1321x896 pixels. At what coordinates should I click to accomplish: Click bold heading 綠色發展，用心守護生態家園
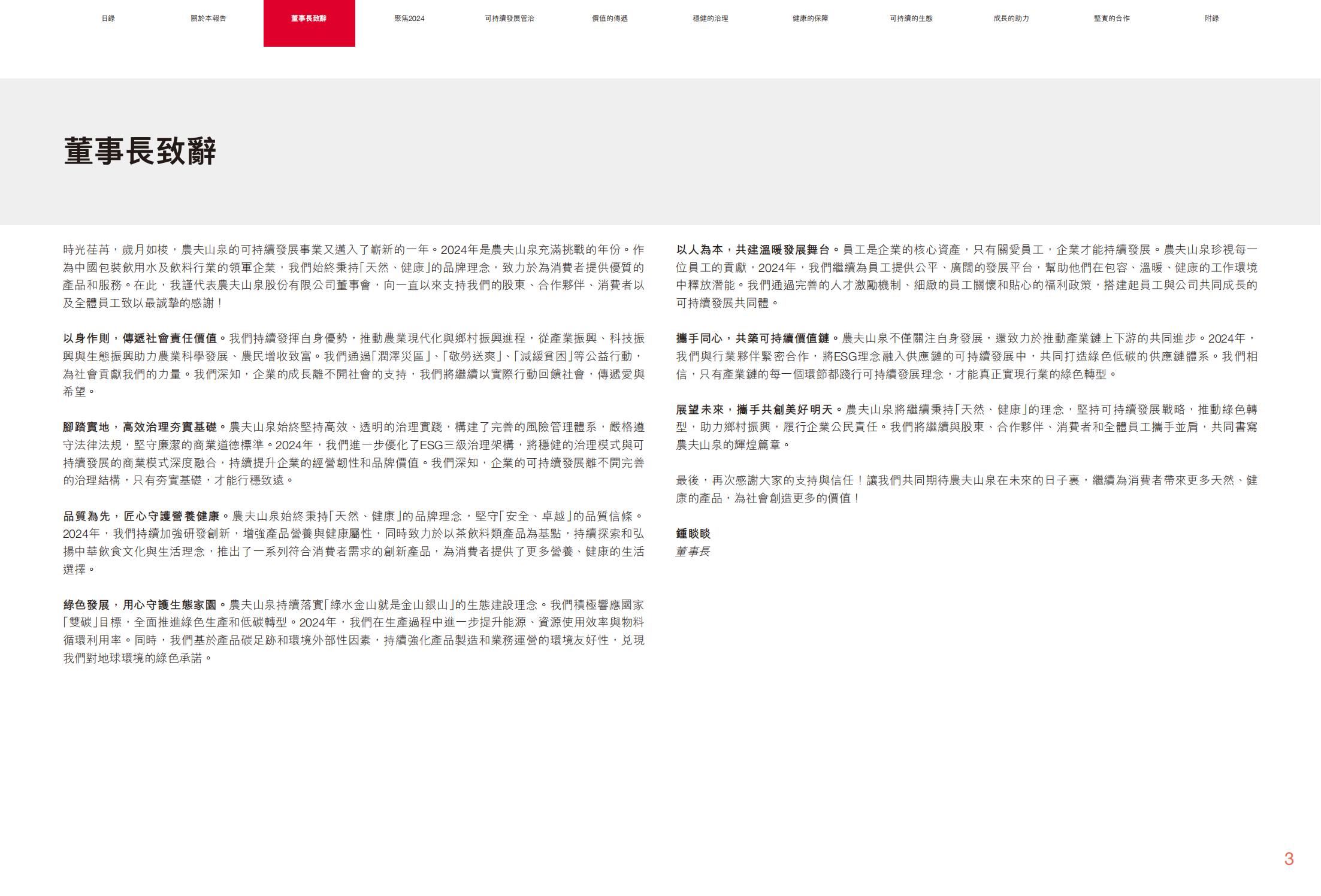pos(145,605)
